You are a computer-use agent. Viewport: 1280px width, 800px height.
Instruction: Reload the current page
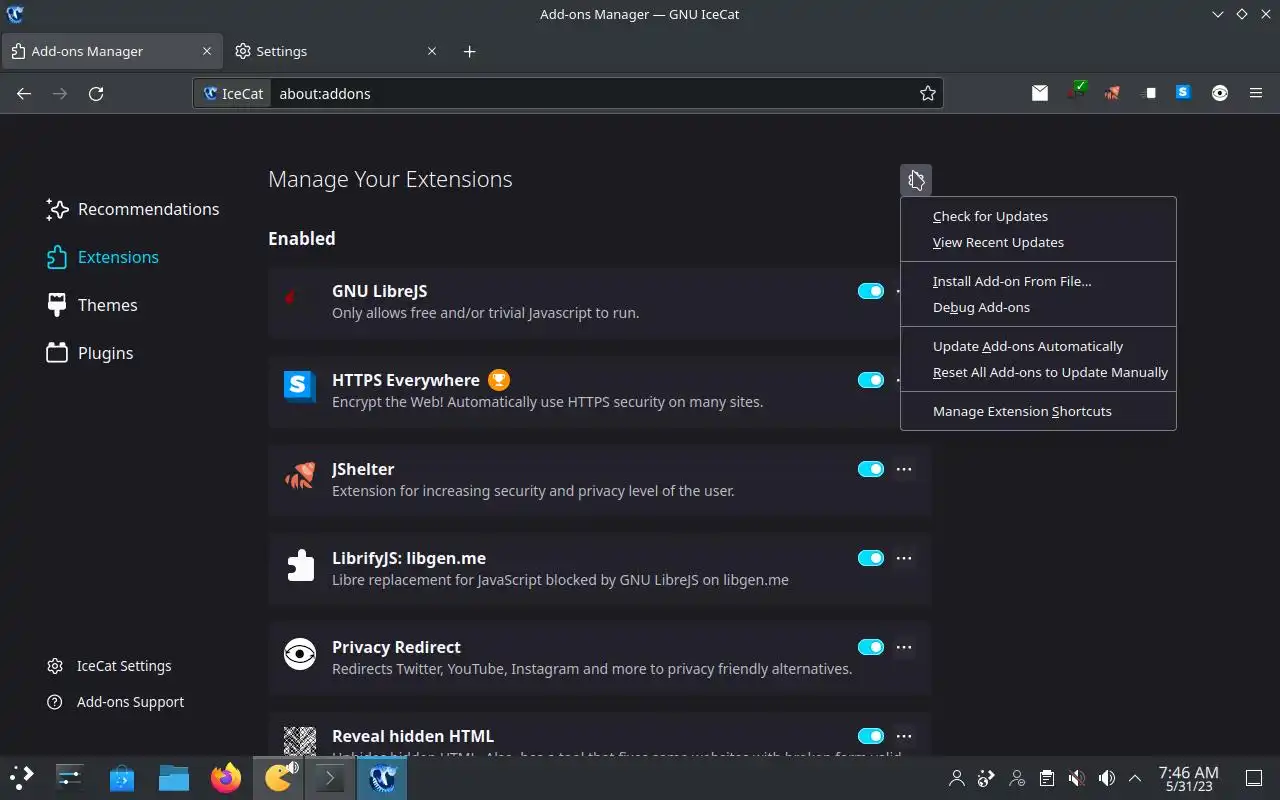tap(96, 93)
